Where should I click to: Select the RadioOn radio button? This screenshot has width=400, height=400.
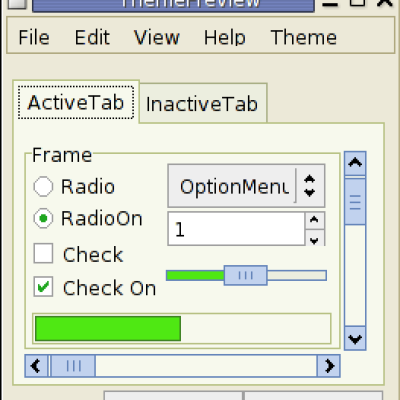pos(43,218)
